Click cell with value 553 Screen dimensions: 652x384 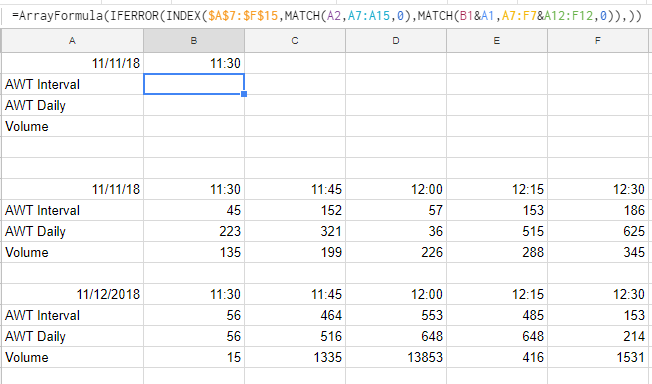click(x=396, y=315)
